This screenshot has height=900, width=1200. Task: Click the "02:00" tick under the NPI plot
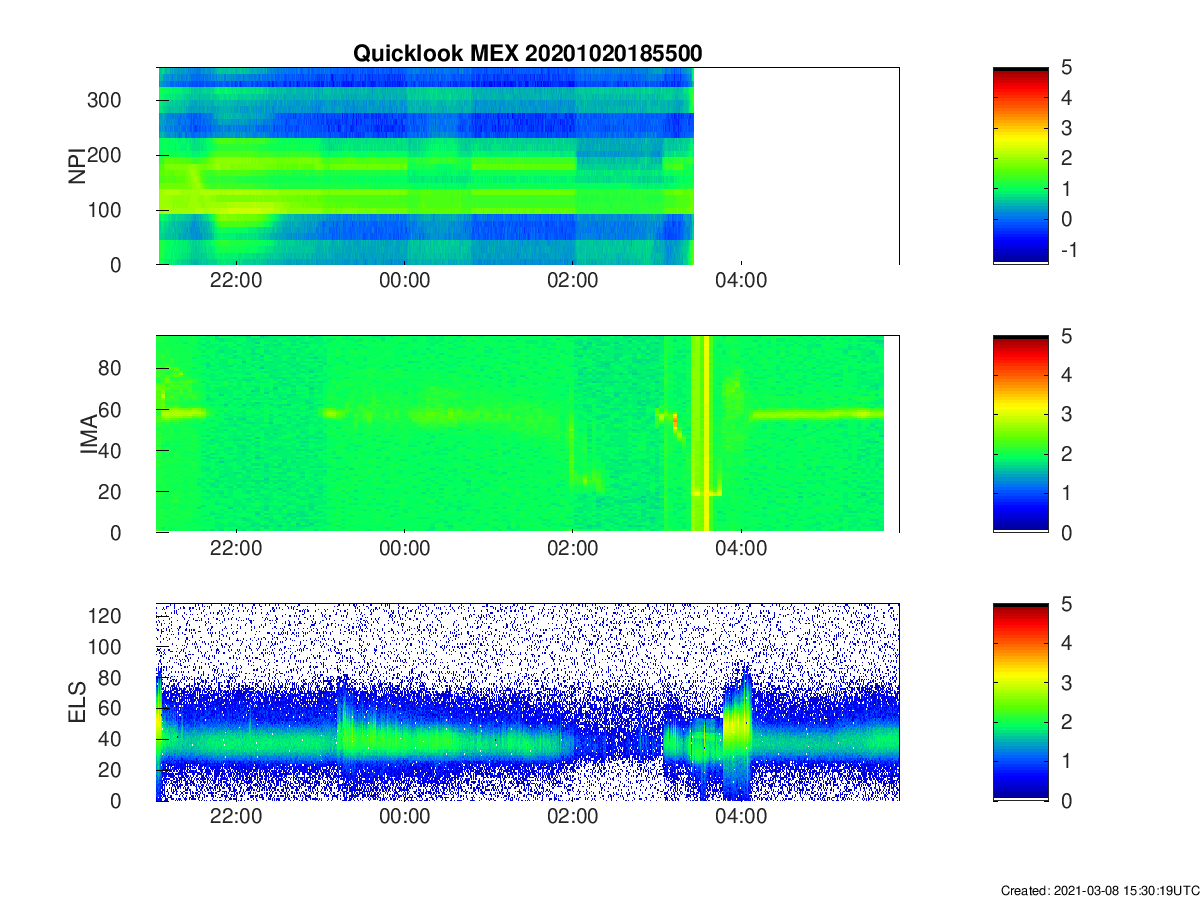click(x=572, y=281)
